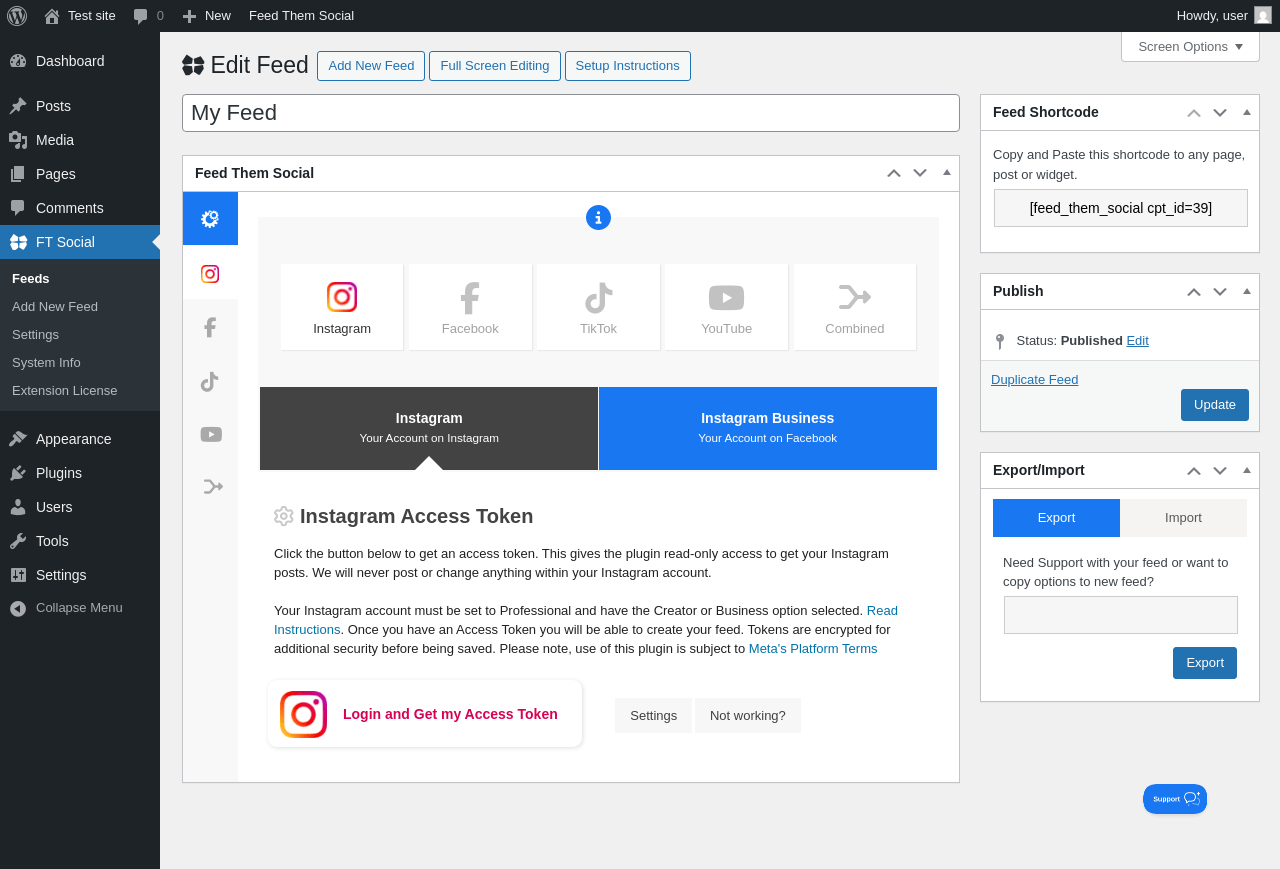
Task: Click the My Feed title field
Action: (x=571, y=113)
